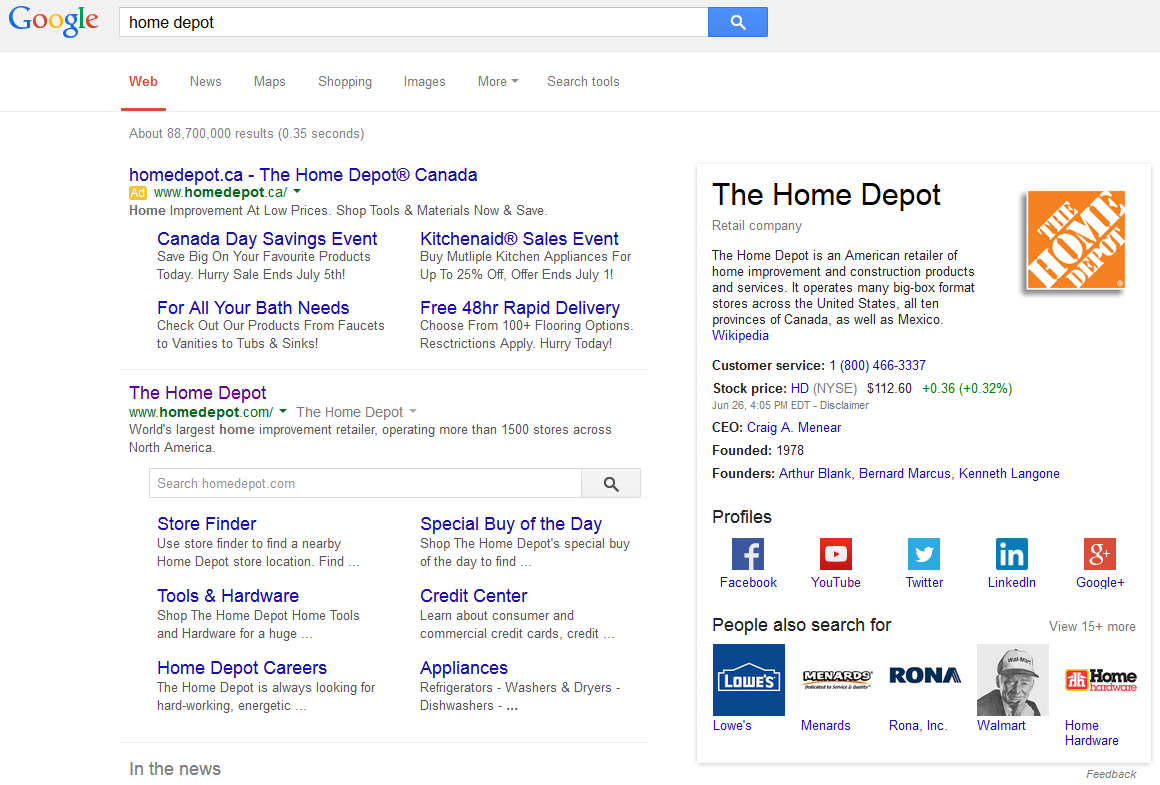Select the Lowe's logo thumbnail
This screenshot has height=785, width=1160.
tap(748, 680)
